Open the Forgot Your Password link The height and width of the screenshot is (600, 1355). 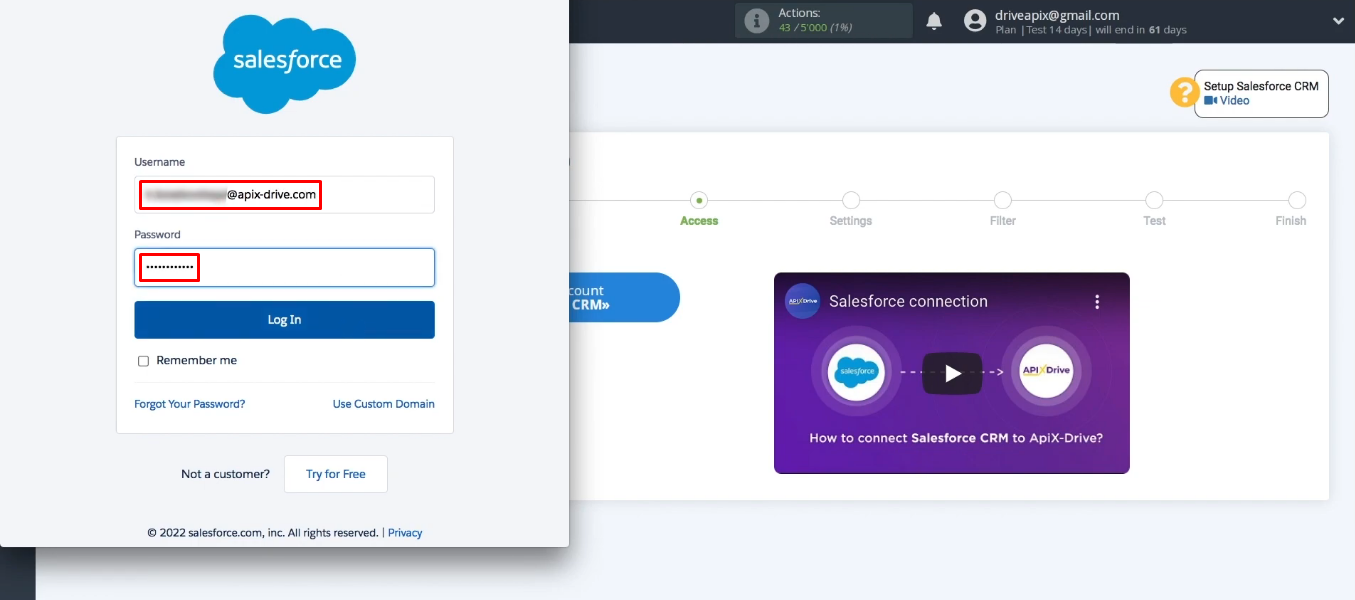tap(190, 403)
